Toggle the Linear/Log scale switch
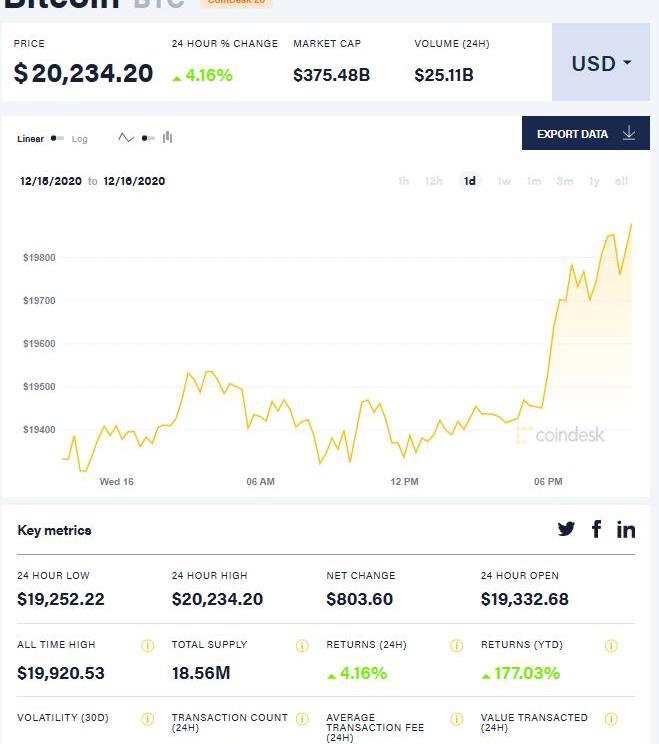Image resolution: width=659 pixels, height=744 pixels. click(58, 139)
